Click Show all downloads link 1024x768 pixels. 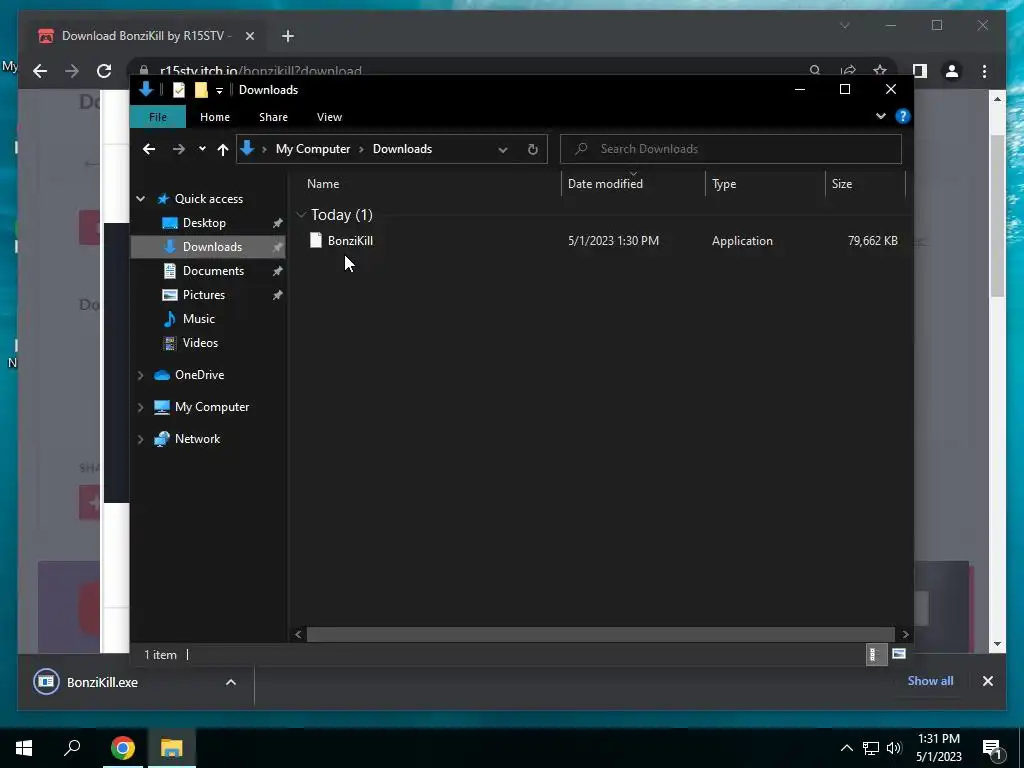click(930, 681)
